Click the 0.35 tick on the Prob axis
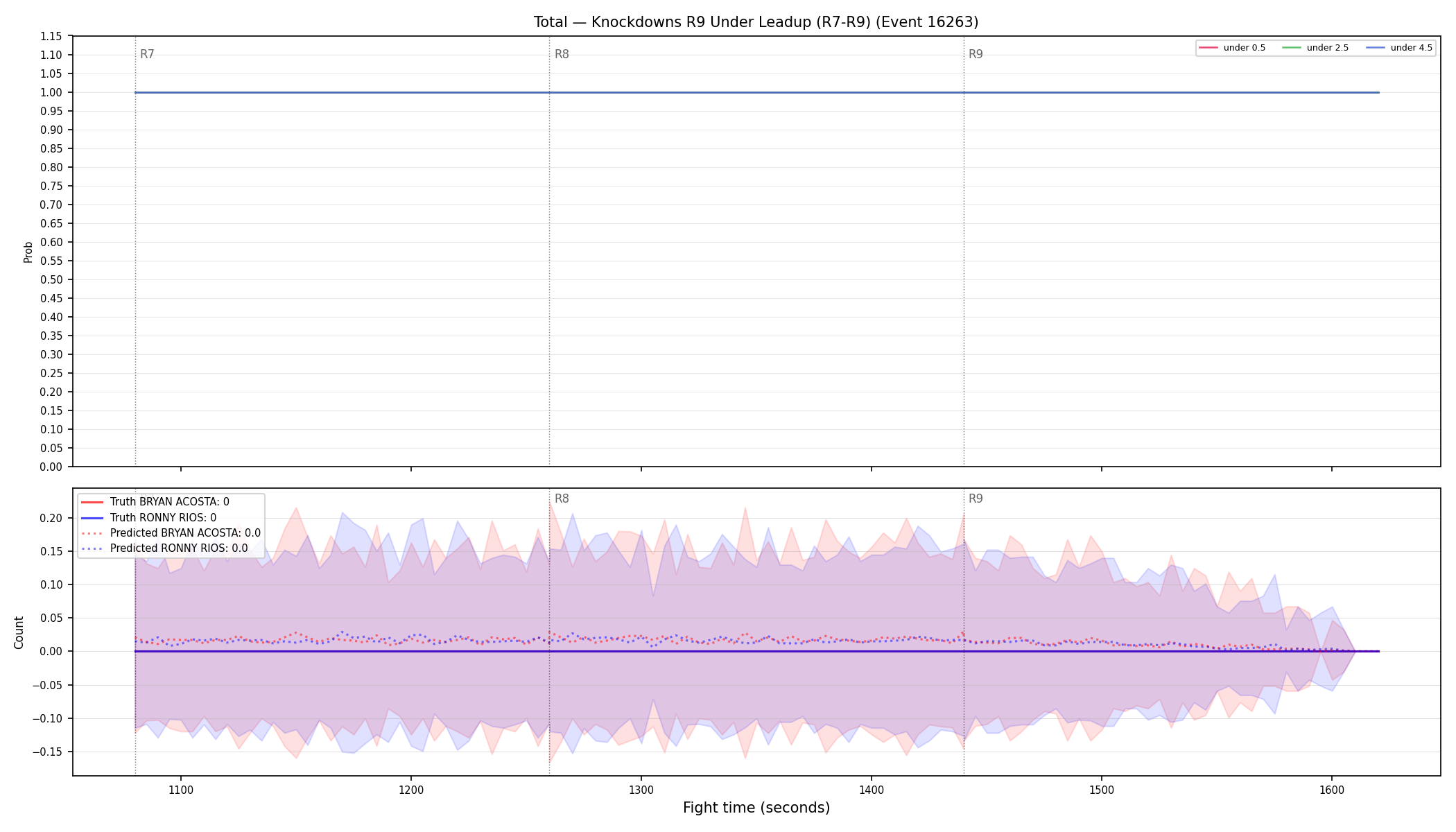 tap(51, 336)
